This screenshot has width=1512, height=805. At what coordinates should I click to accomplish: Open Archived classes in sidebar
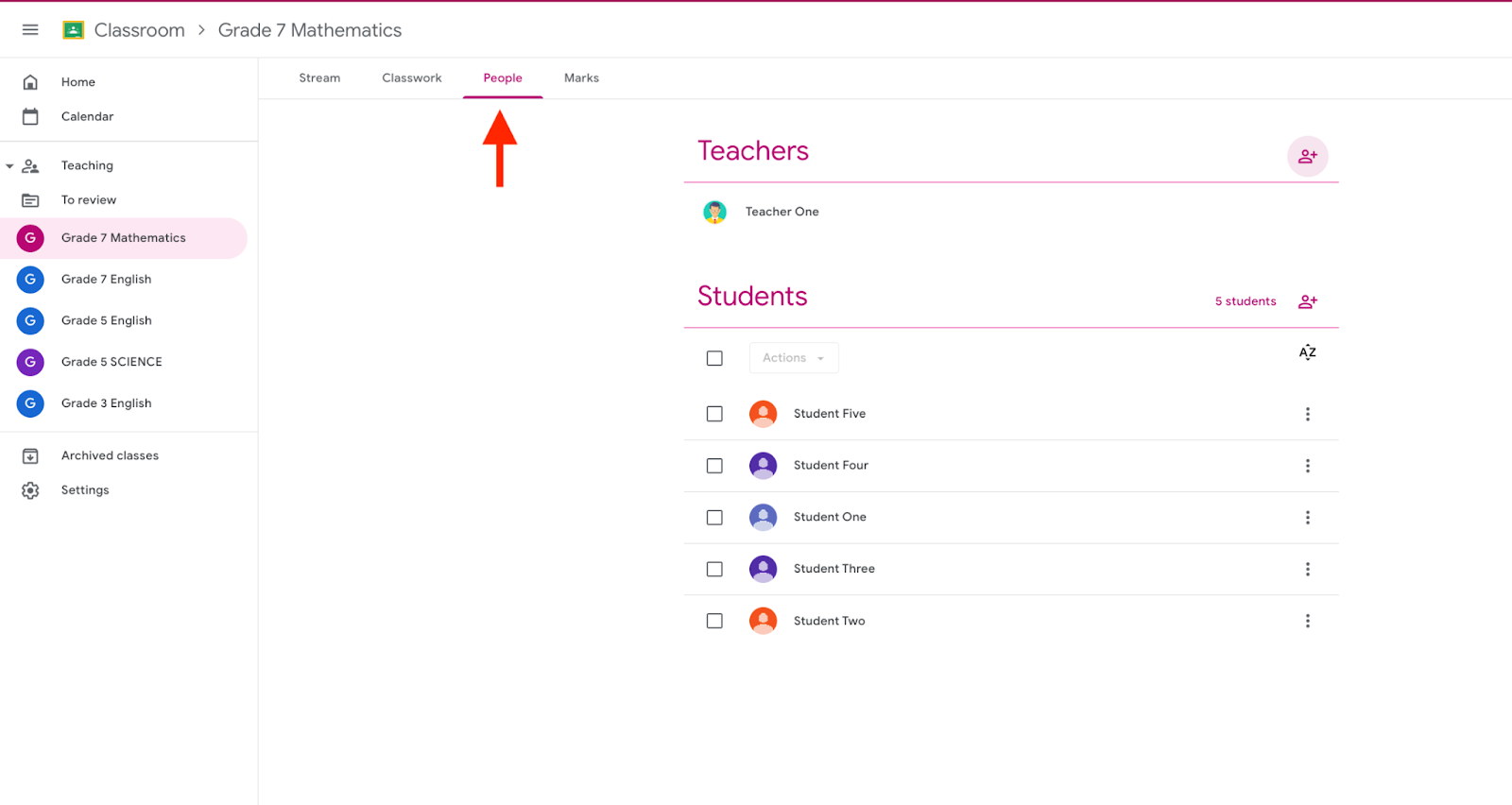[110, 455]
